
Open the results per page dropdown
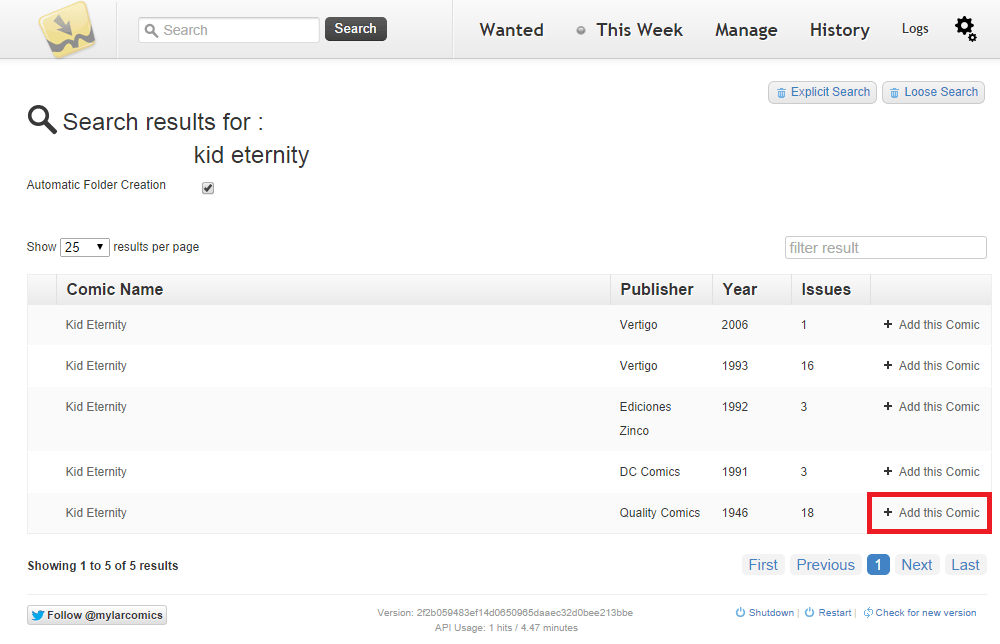pyautogui.click(x=85, y=247)
